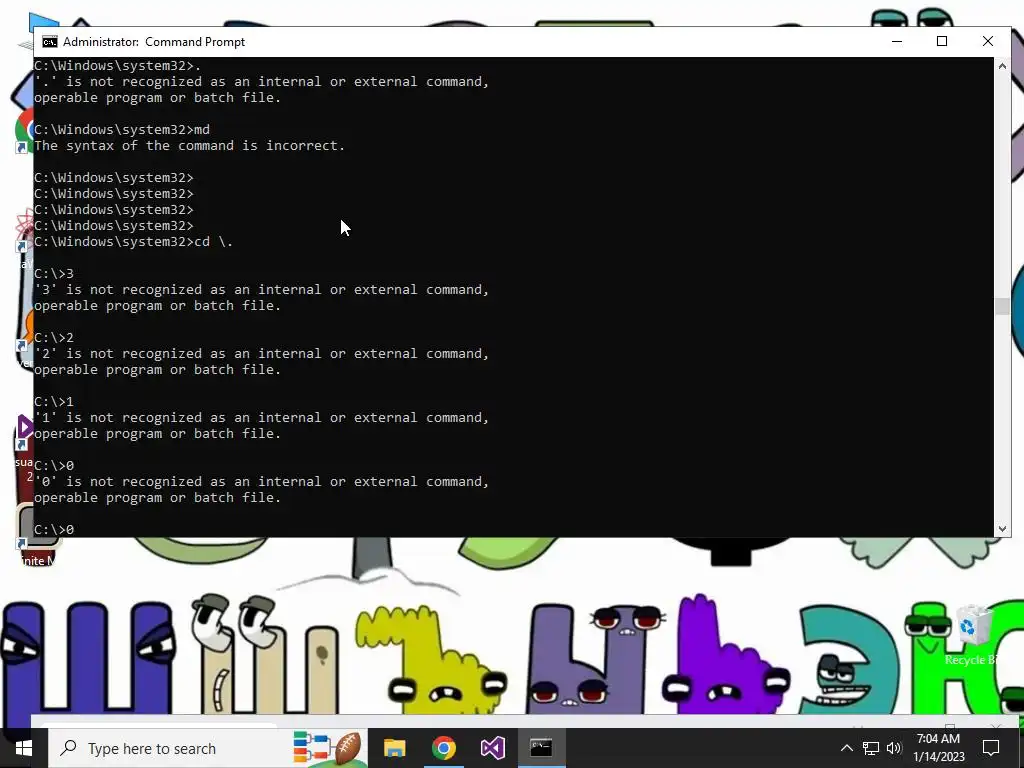Open the search highlights sports icon
The width and height of the screenshot is (1024, 768).
(328, 748)
